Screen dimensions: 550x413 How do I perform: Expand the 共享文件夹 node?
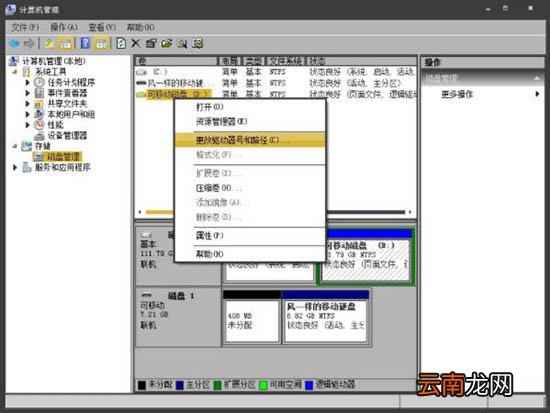click(x=28, y=104)
